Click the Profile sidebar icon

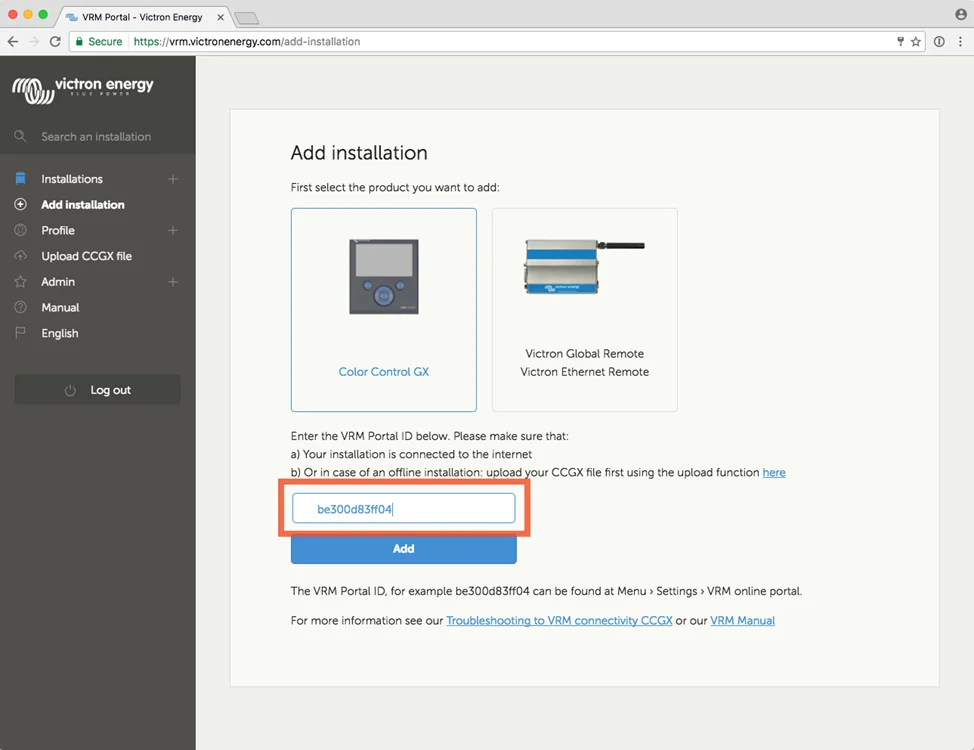click(20, 230)
